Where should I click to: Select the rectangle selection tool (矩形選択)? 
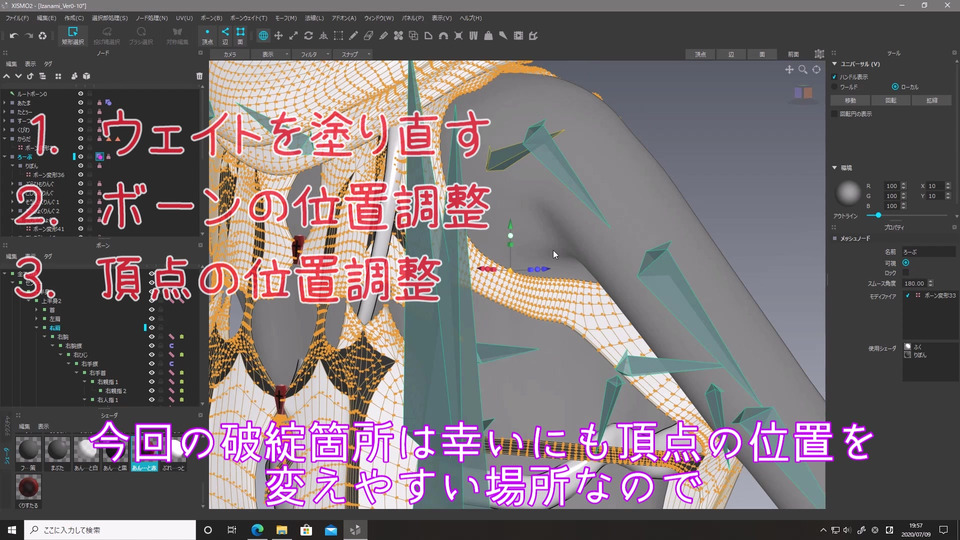tap(72, 36)
